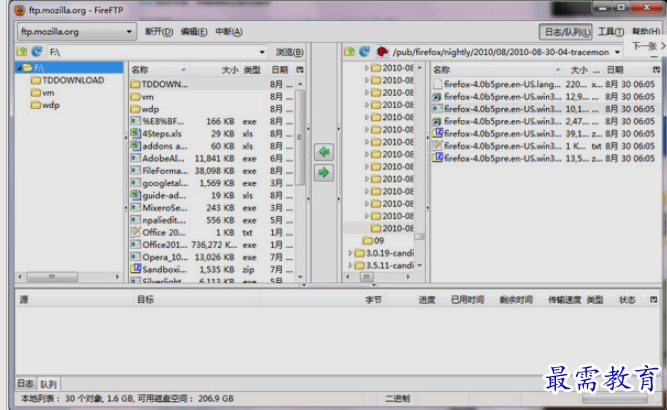Click the download left green arrow button
Screen dimensions: 667x410
pos(324,152)
